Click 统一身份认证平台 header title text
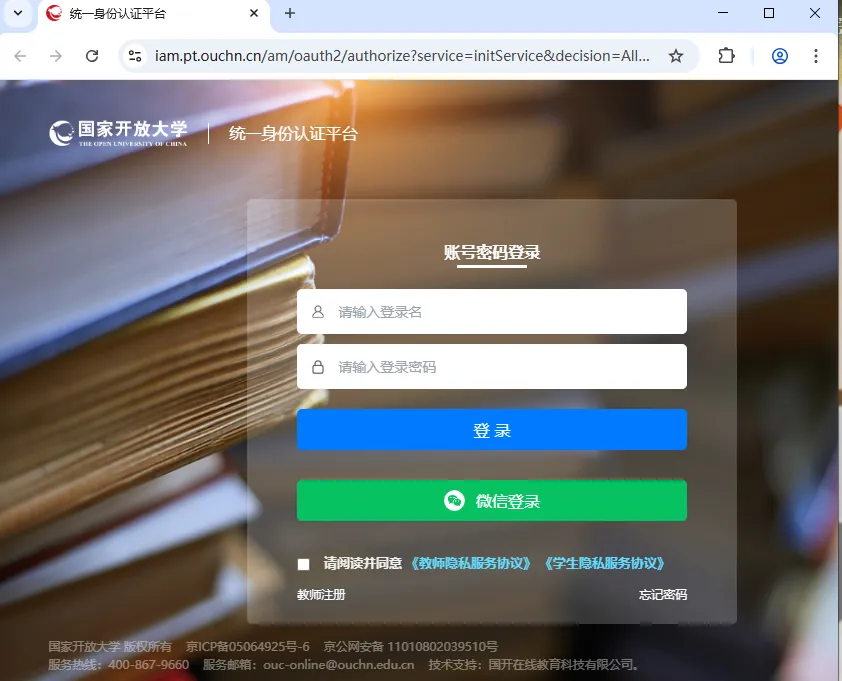 (x=293, y=133)
